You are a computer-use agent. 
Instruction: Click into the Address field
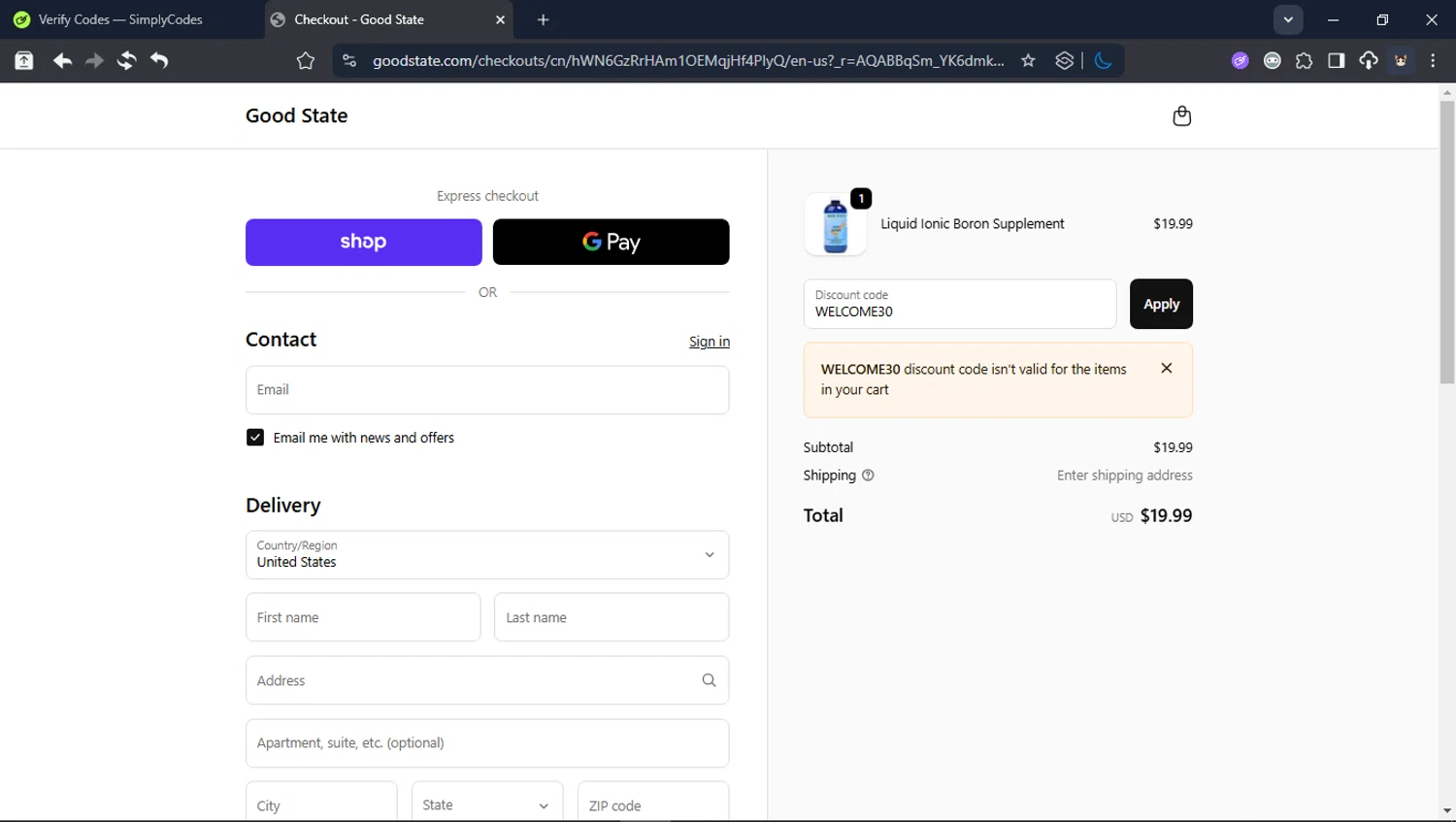(x=487, y=680)
